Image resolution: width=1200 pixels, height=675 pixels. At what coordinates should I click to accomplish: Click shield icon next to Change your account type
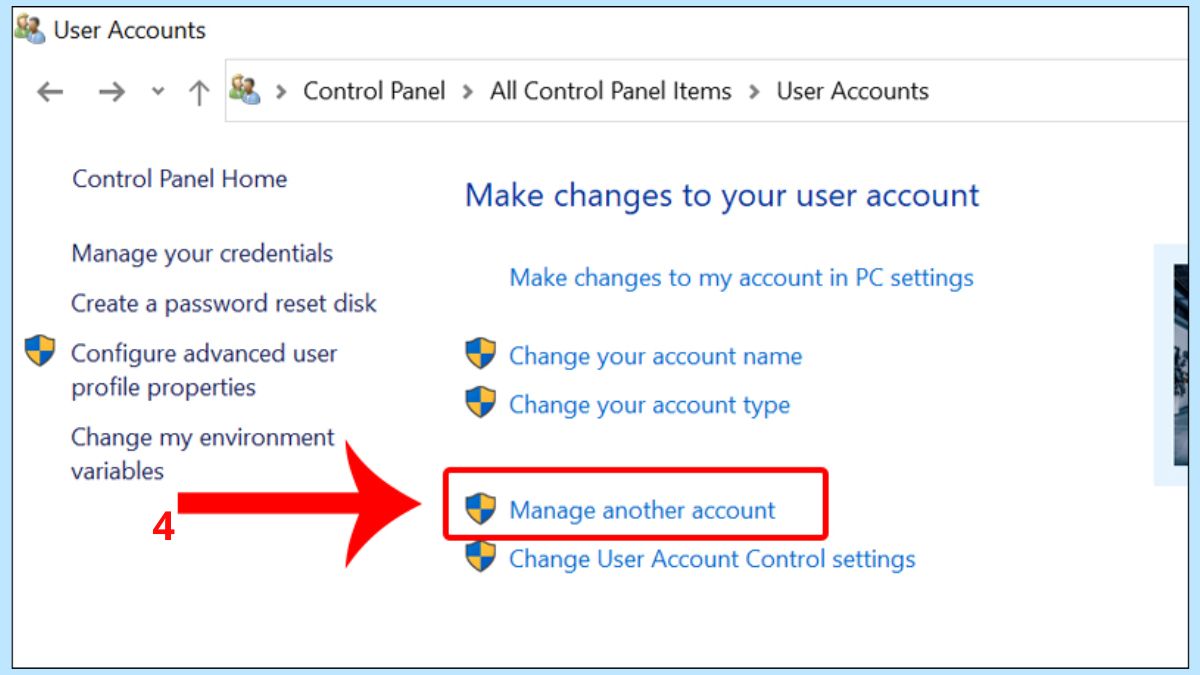(x=481, y=402)
